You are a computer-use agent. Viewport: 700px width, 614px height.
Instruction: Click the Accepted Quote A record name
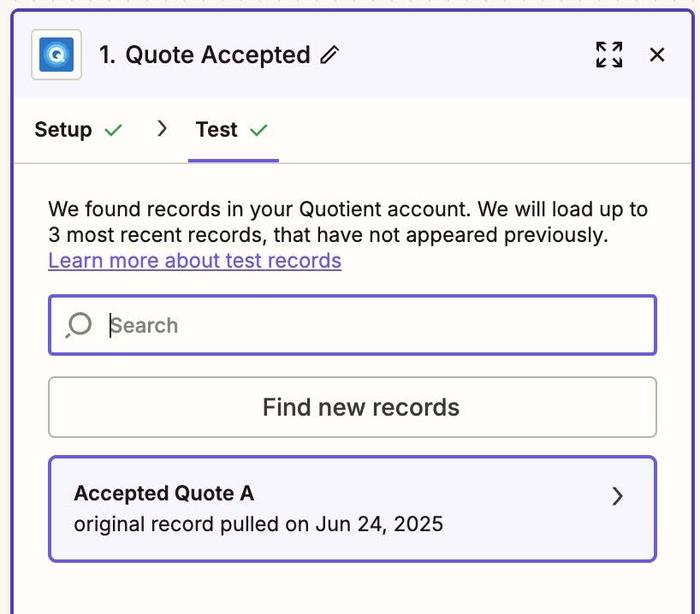[x=164, y=493]
